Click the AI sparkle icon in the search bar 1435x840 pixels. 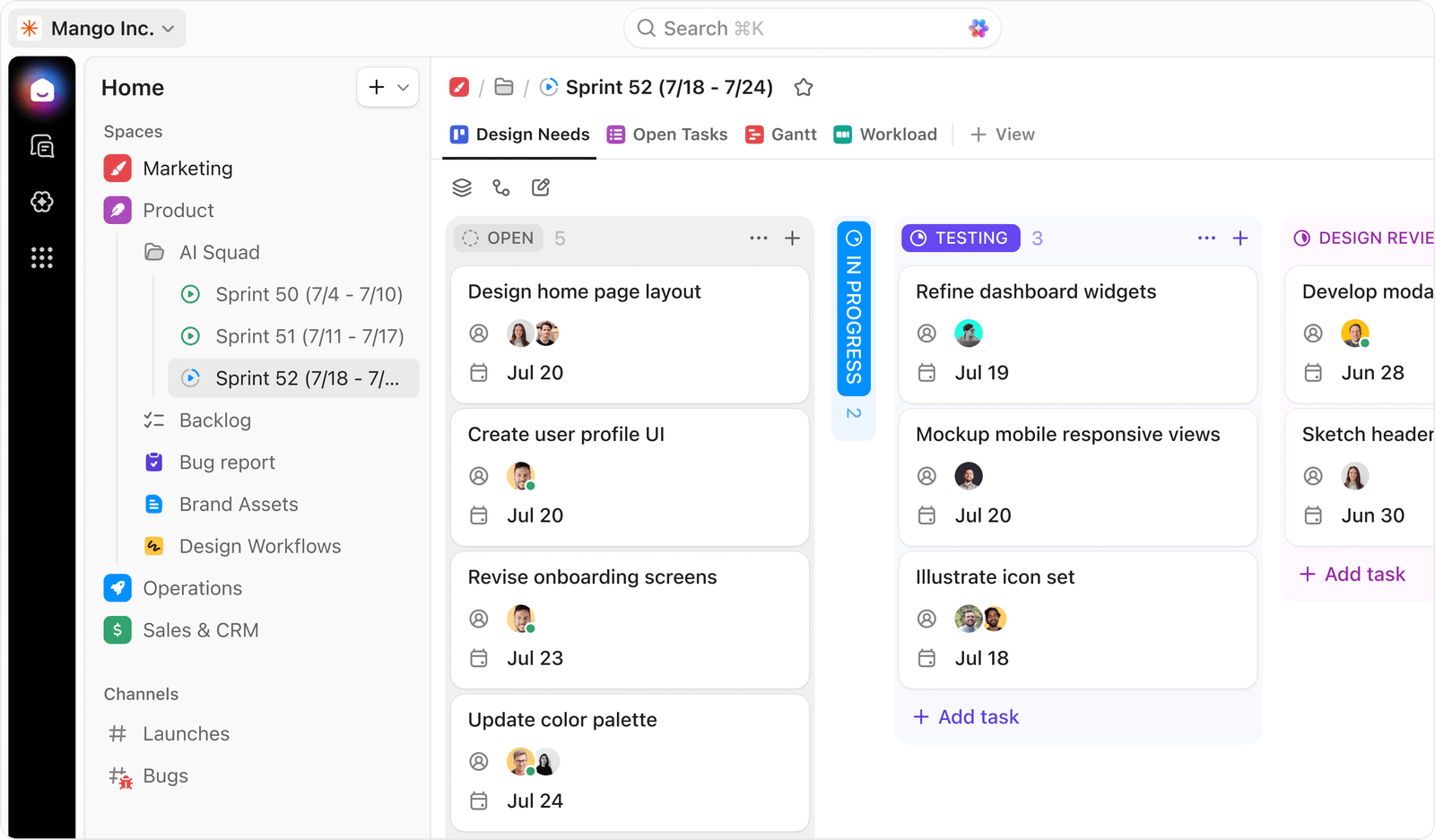[x=978, y=29]
